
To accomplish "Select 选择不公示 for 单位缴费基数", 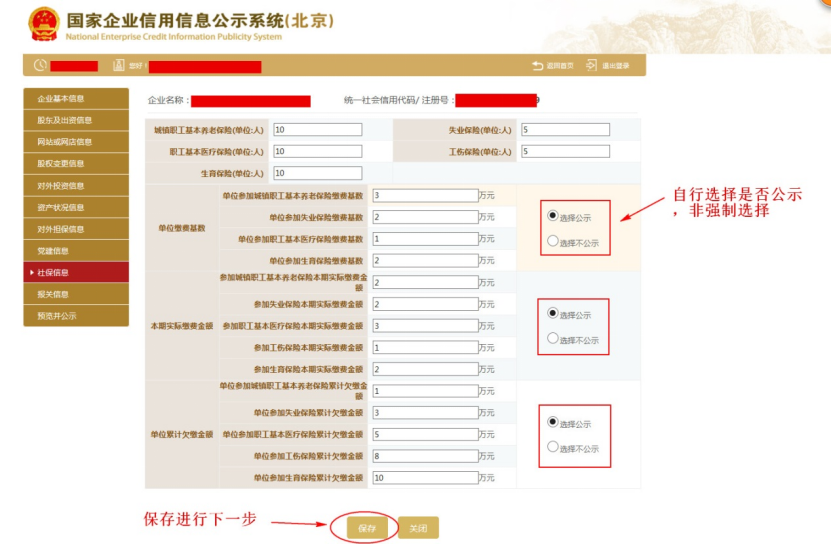I will (553, 241).
